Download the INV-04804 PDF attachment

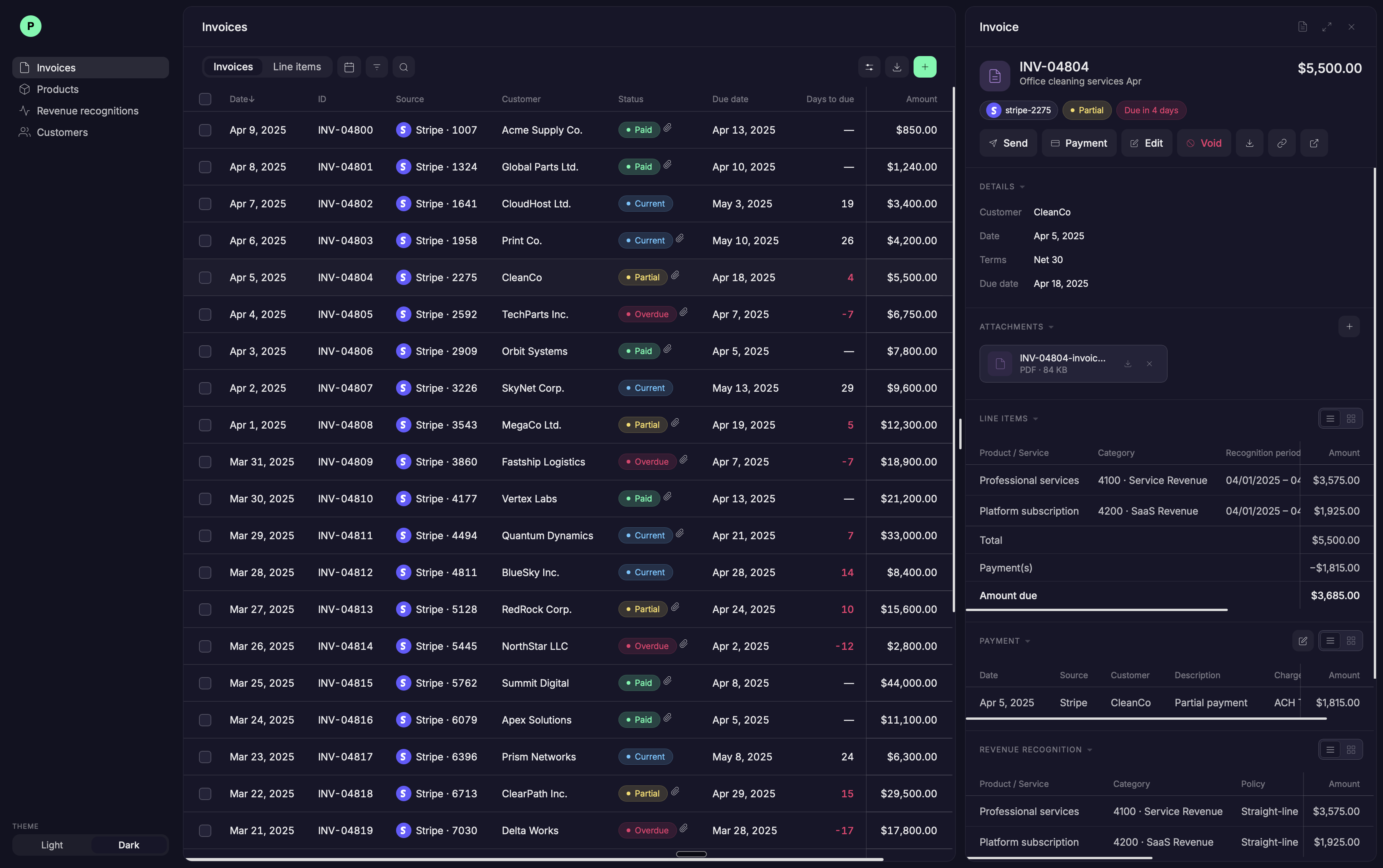[x=1128, y=363]
